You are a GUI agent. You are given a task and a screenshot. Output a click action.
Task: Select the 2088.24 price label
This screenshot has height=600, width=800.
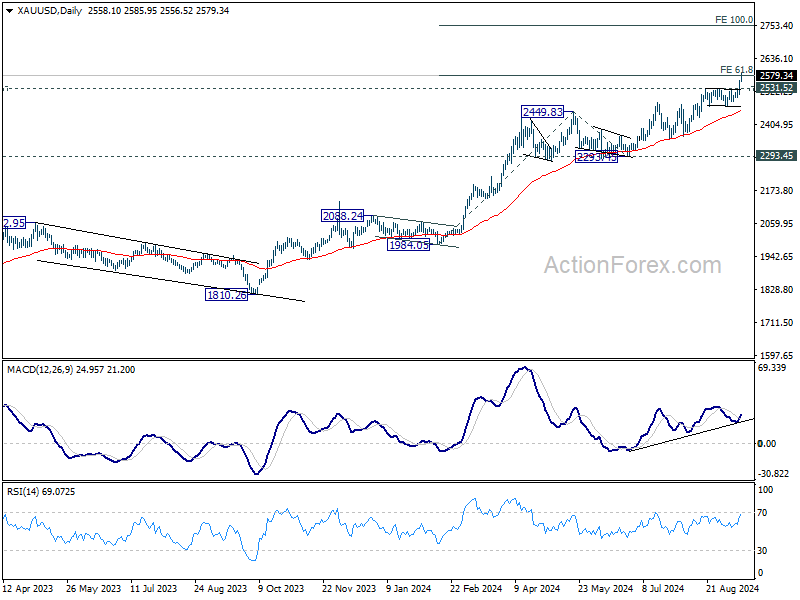point(343,215)
